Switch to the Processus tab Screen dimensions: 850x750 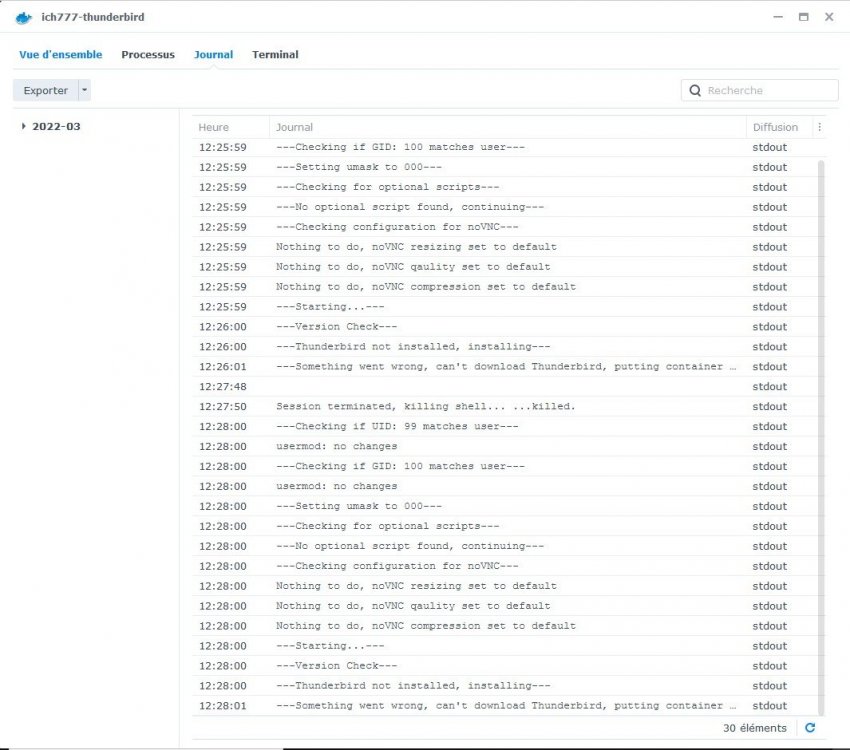pos(148,54)
